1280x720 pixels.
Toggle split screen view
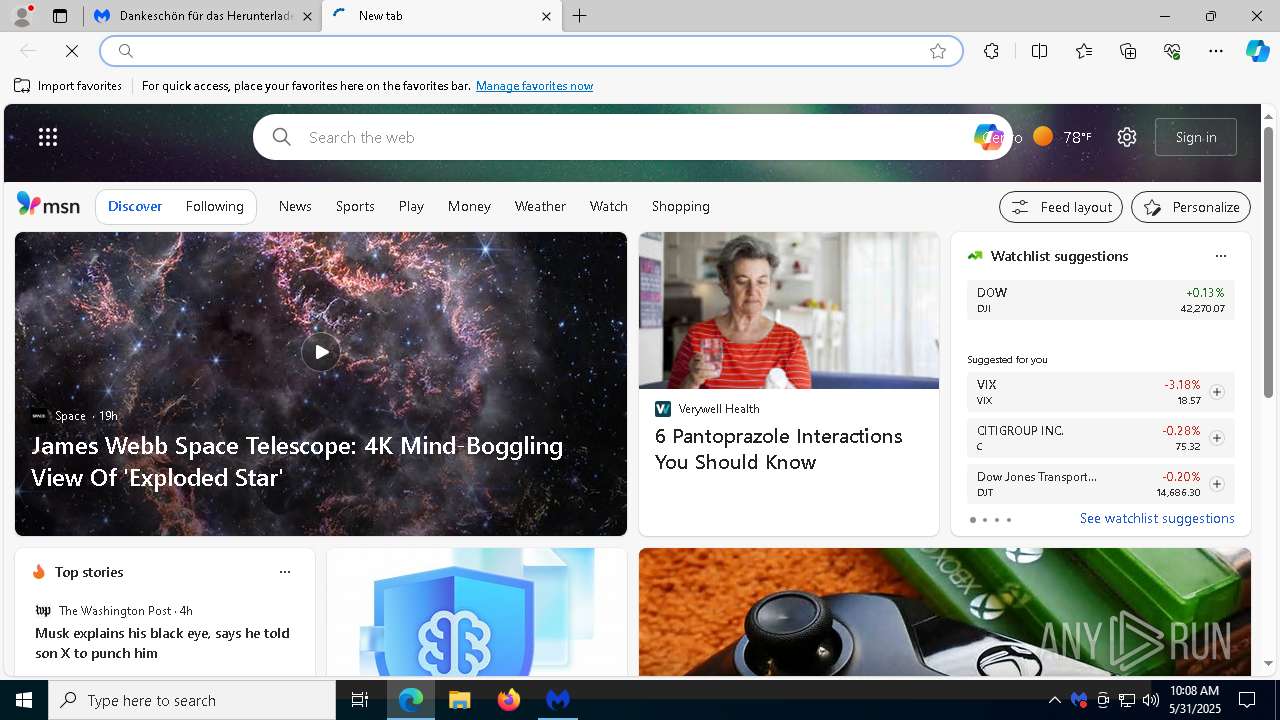(1039, 51)
